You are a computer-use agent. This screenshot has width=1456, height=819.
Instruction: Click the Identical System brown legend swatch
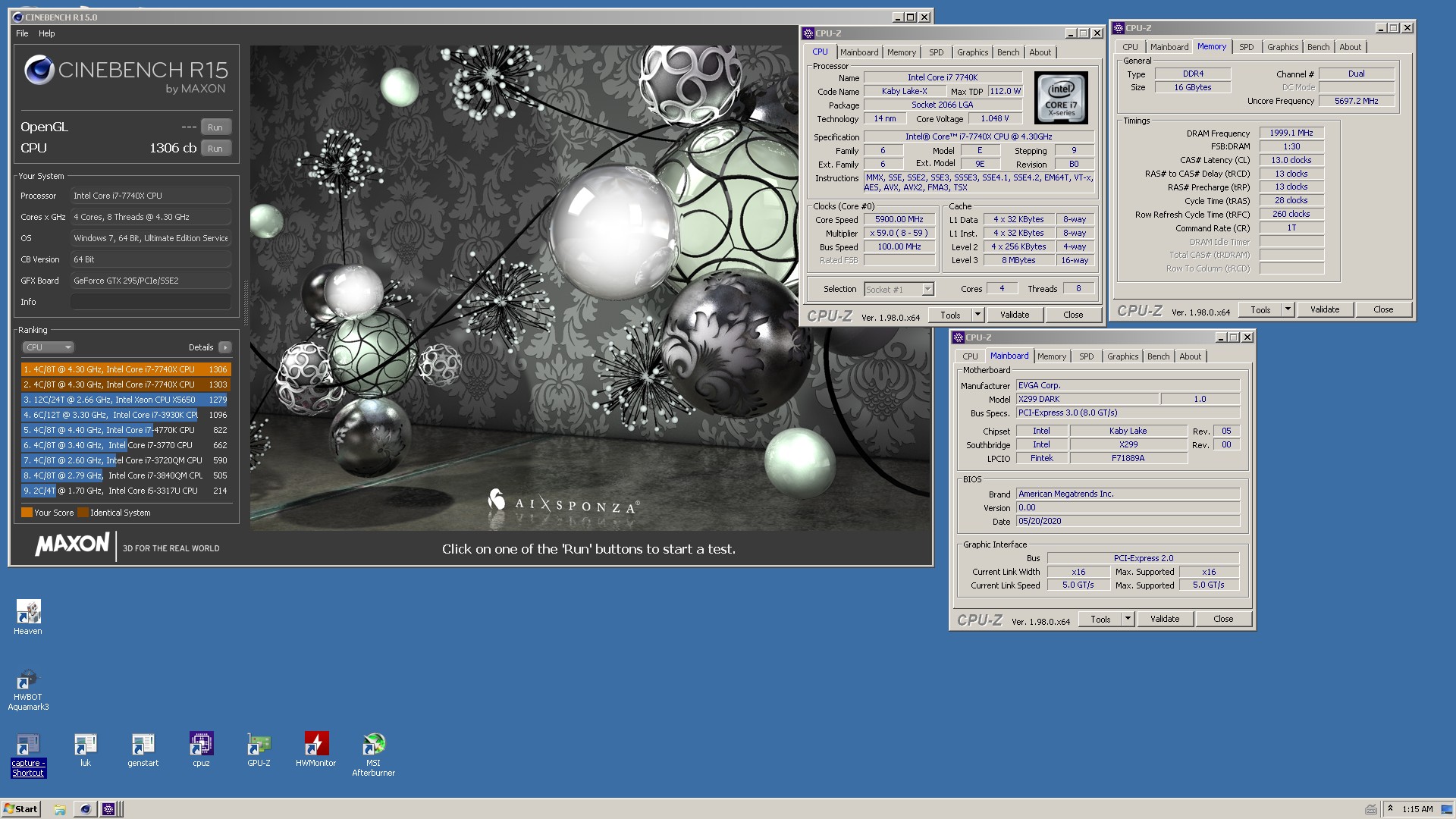pos(83,513)
